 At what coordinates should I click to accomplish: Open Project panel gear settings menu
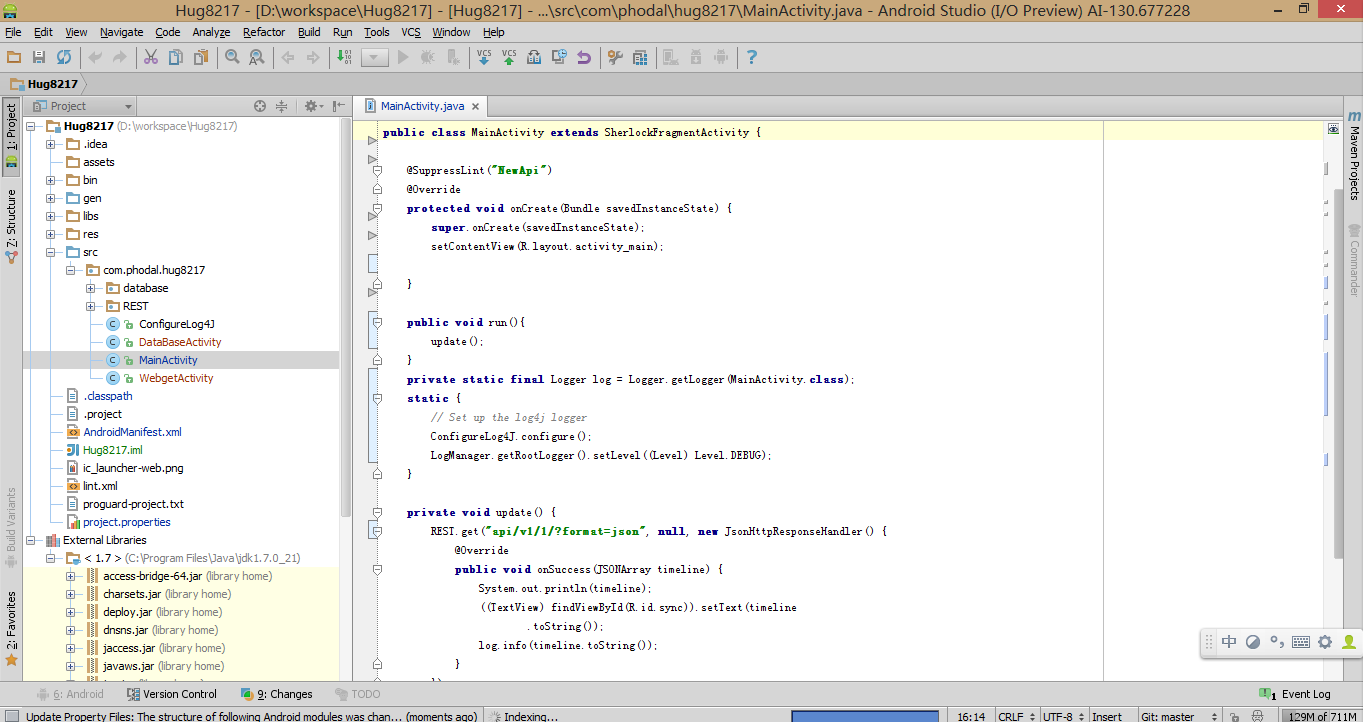(x=312, y=106)
